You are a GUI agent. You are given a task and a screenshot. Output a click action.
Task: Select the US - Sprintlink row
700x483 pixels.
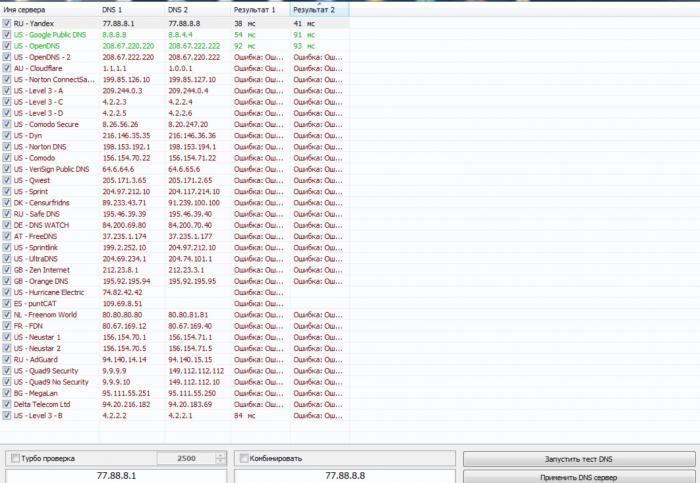click(x=175, y=247)
